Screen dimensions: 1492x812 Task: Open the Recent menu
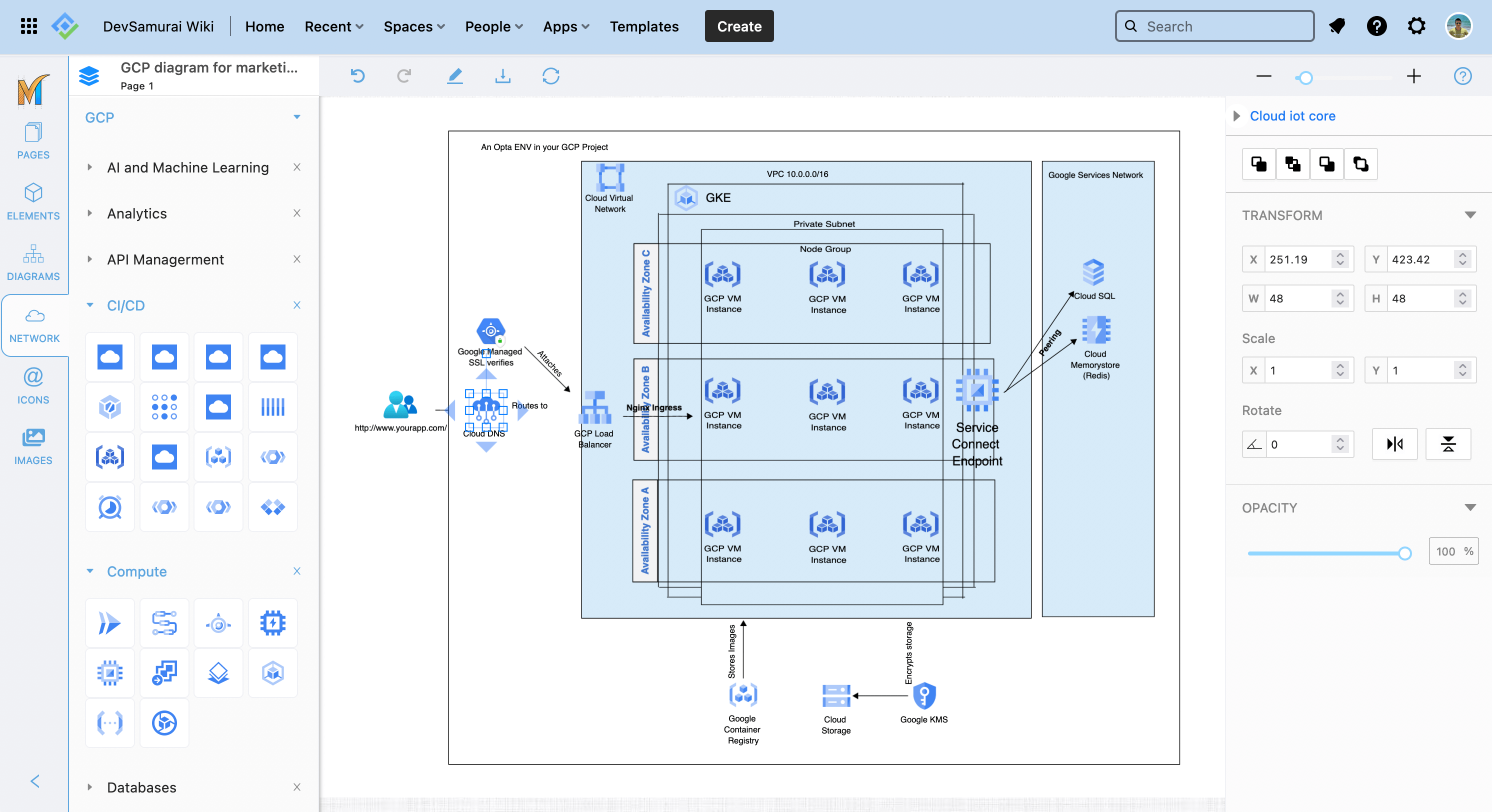pos(334,26)
